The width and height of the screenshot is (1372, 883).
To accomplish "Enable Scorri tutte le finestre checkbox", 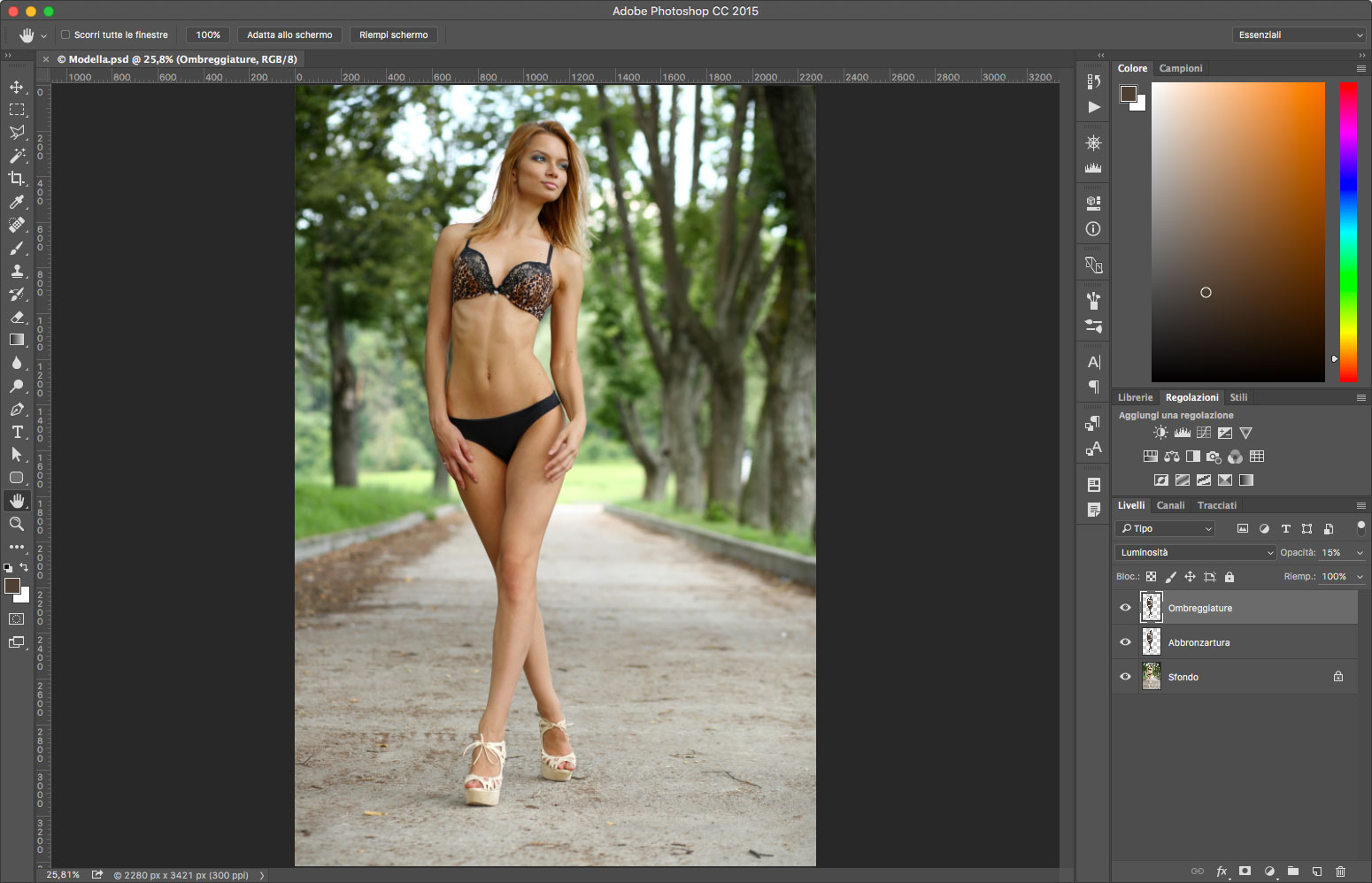I will point(66,35).
